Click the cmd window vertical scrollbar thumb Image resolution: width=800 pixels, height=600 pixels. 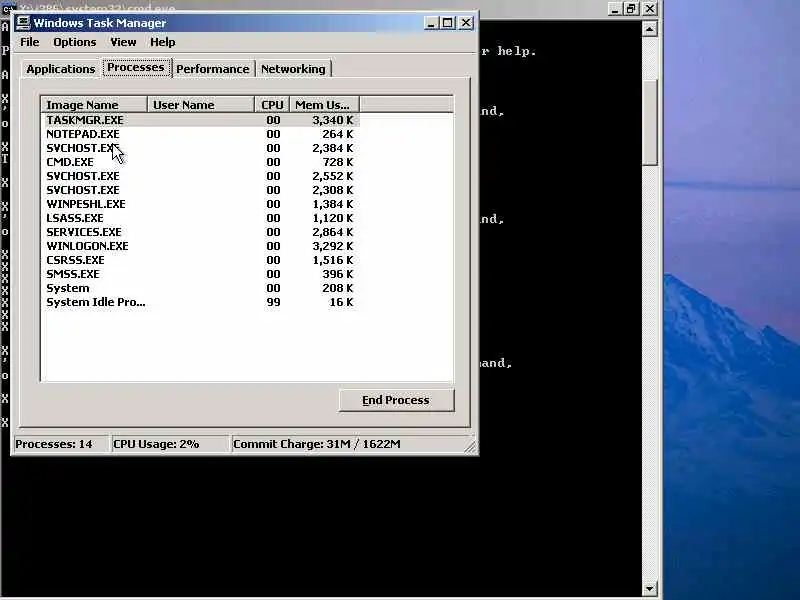coord(649,121)
